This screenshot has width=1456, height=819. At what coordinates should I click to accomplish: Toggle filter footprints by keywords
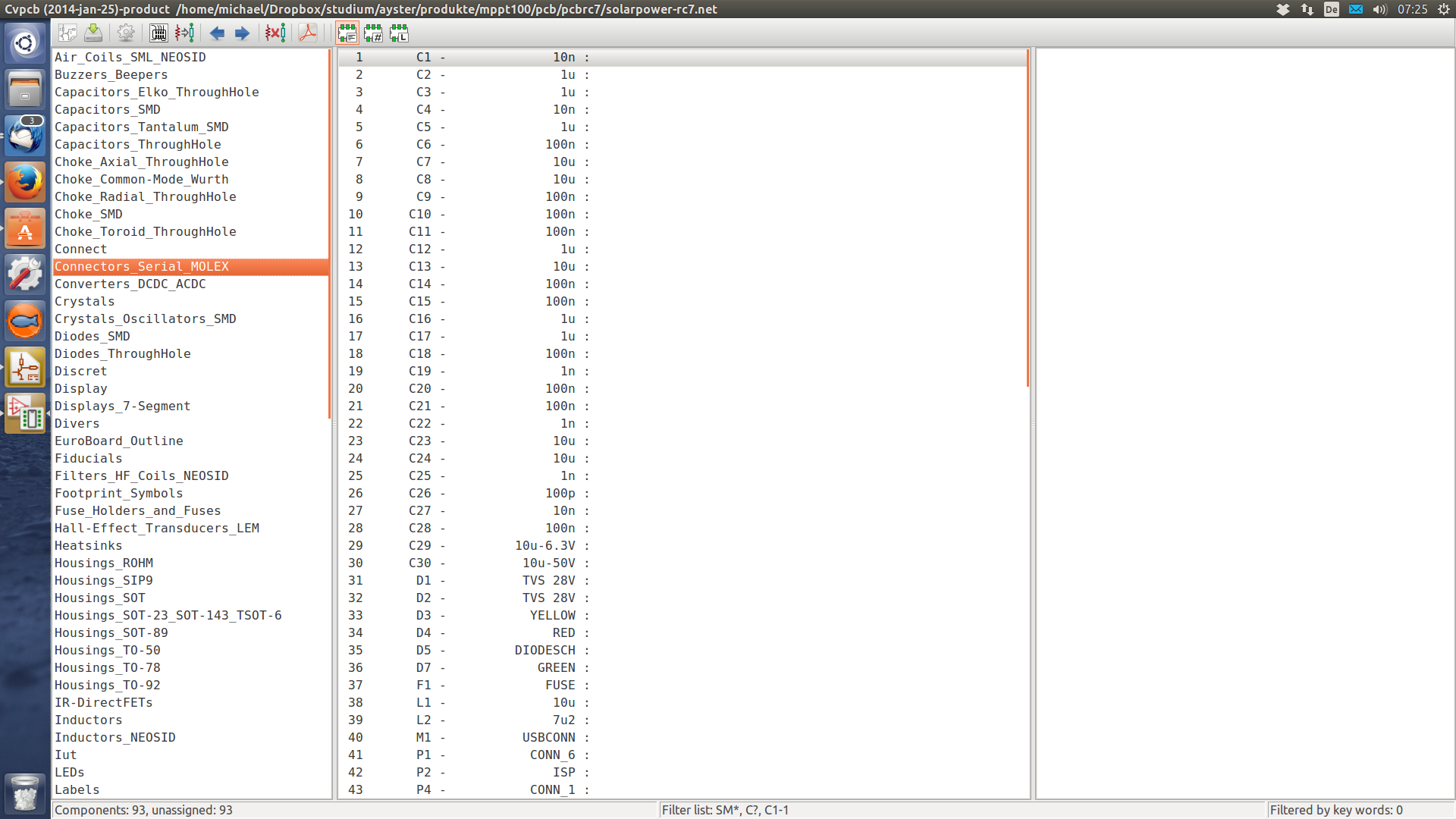point(347,33)
